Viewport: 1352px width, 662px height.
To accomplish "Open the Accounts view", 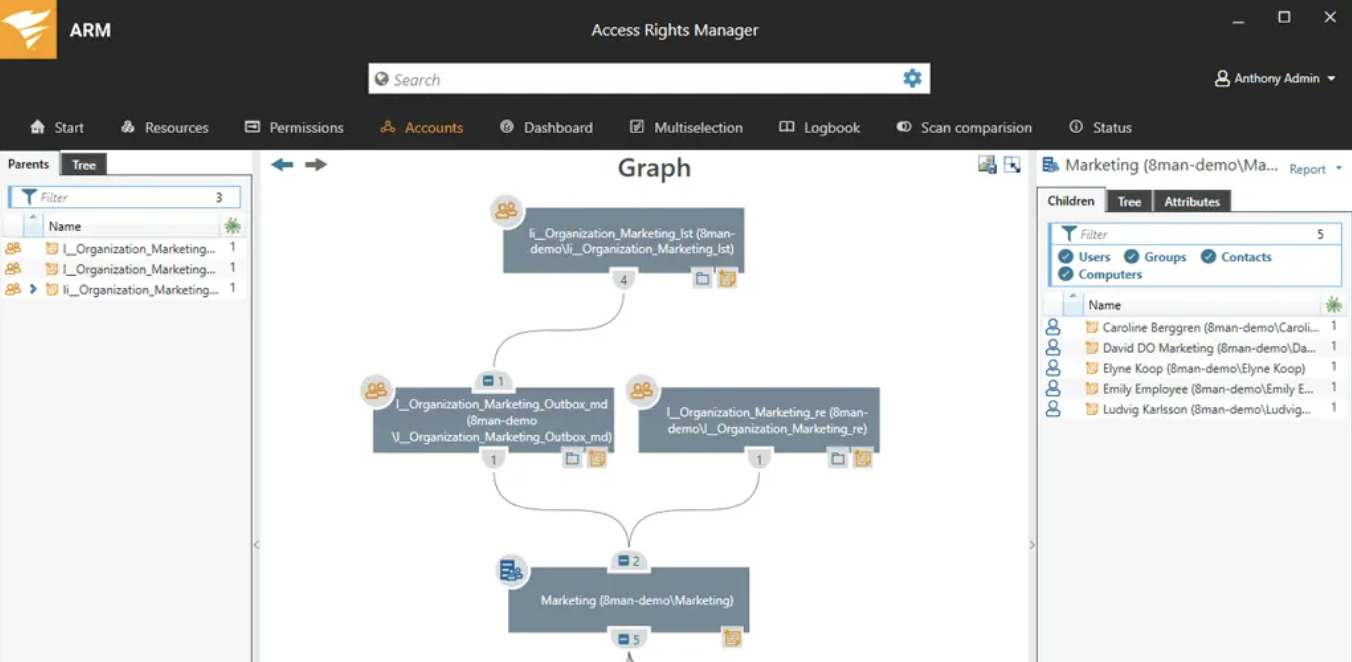I will (x=421, y=127).
